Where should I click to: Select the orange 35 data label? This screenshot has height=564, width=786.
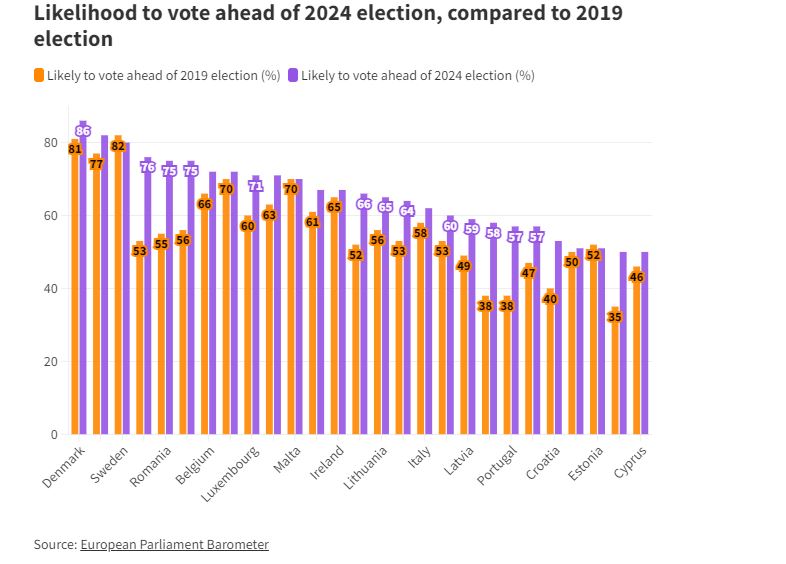click(615, 317)
